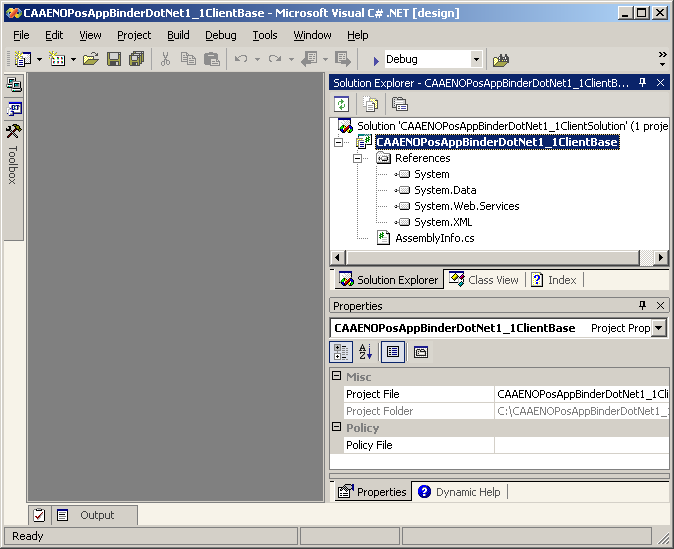Open the toolbar options overflow chevron
The width and height of the screenshot is (674, 549).
(662, 59)
